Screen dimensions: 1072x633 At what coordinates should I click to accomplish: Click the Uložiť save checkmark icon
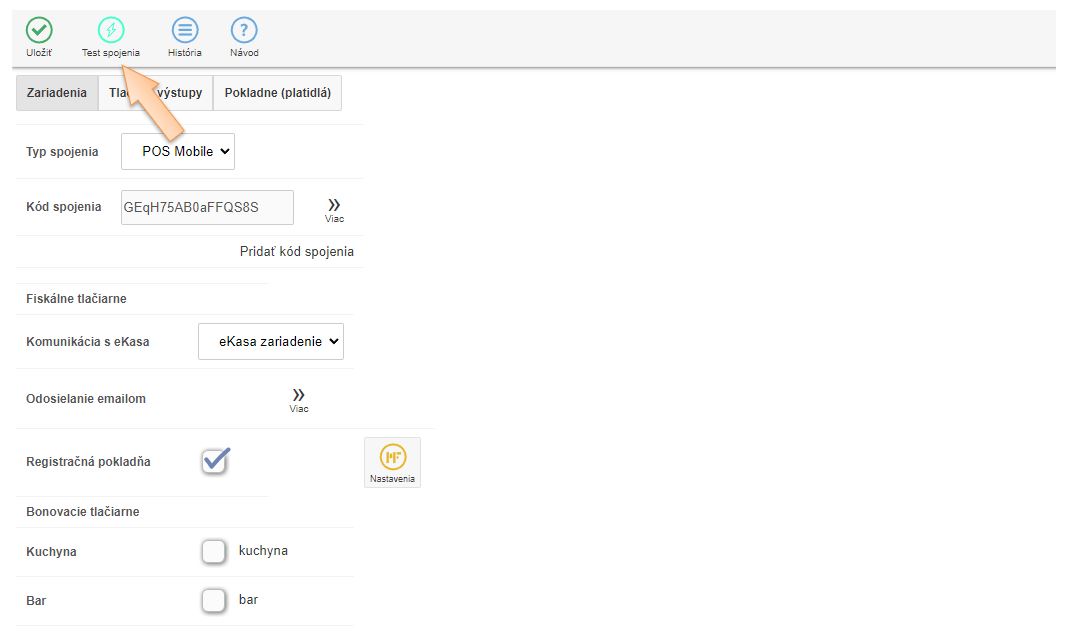pos(39,31)
